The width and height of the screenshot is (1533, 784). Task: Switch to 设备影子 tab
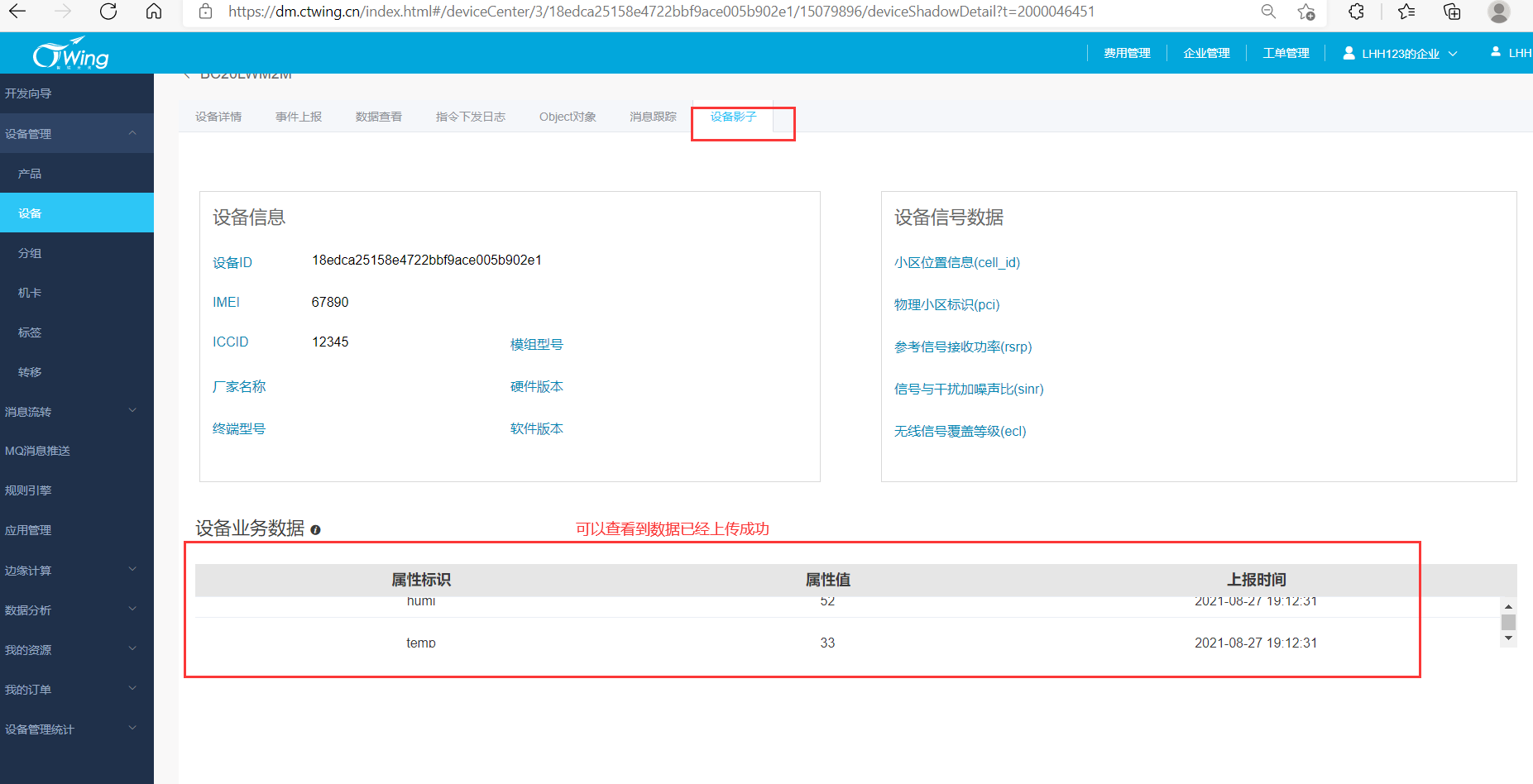pos(733,117)
